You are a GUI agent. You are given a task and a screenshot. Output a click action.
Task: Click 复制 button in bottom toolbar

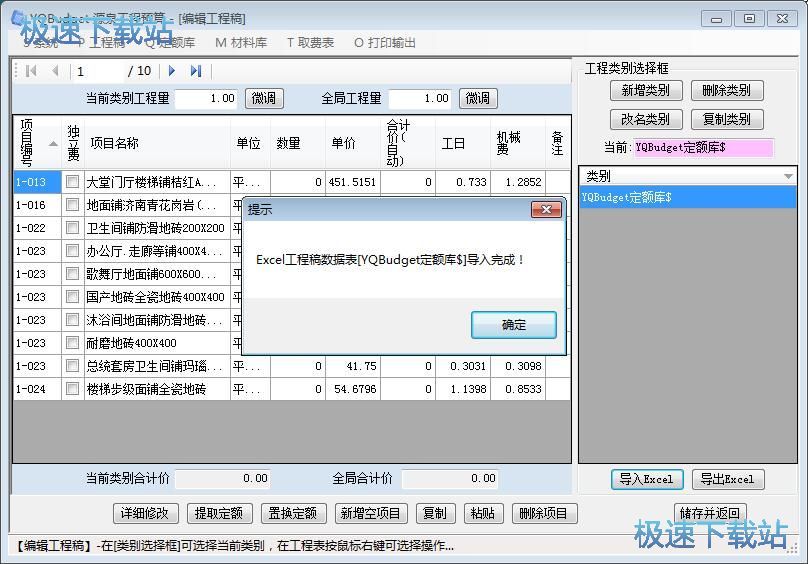435,513
